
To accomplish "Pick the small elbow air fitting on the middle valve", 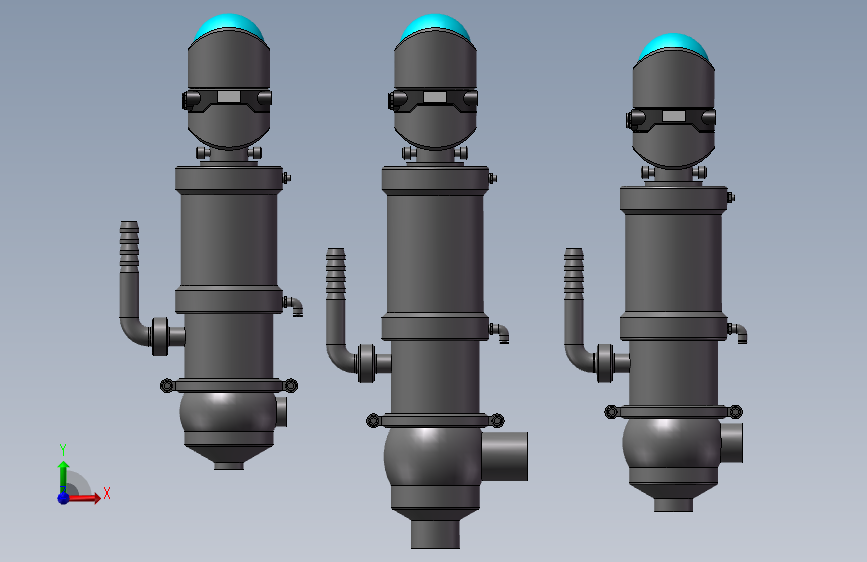I will [499, 333].
